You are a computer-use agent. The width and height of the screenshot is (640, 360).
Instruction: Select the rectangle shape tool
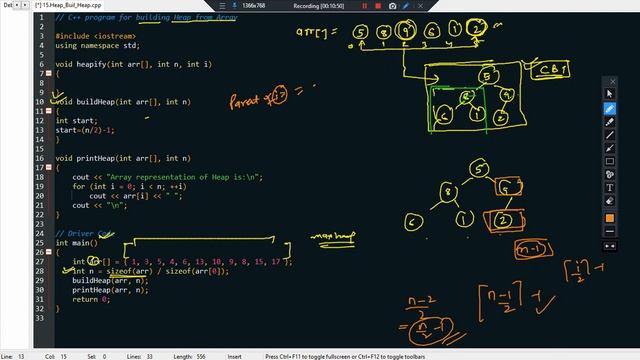609,161
